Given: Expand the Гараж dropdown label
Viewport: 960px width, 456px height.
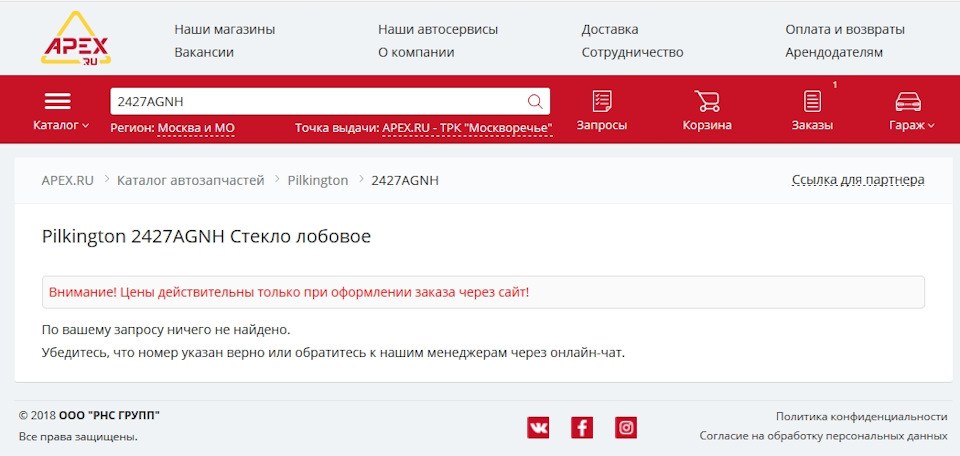Looking at the screenshot, I should point(912,125).
